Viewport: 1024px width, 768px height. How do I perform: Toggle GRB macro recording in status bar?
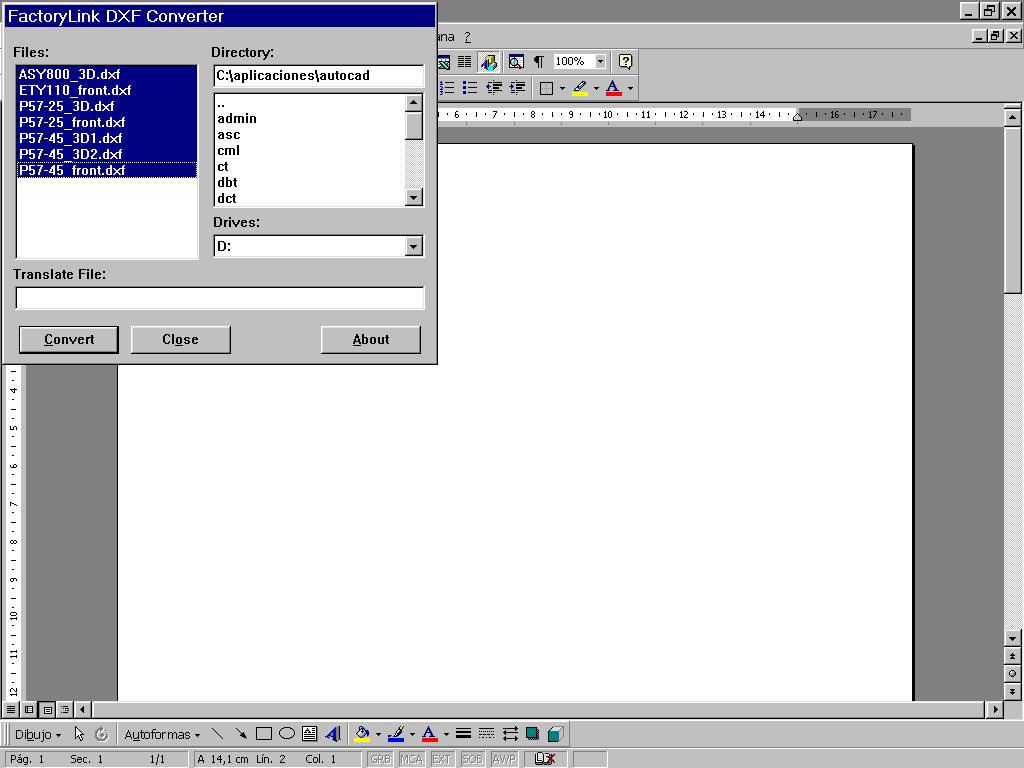pyautogui.click(x=380, y=759)
